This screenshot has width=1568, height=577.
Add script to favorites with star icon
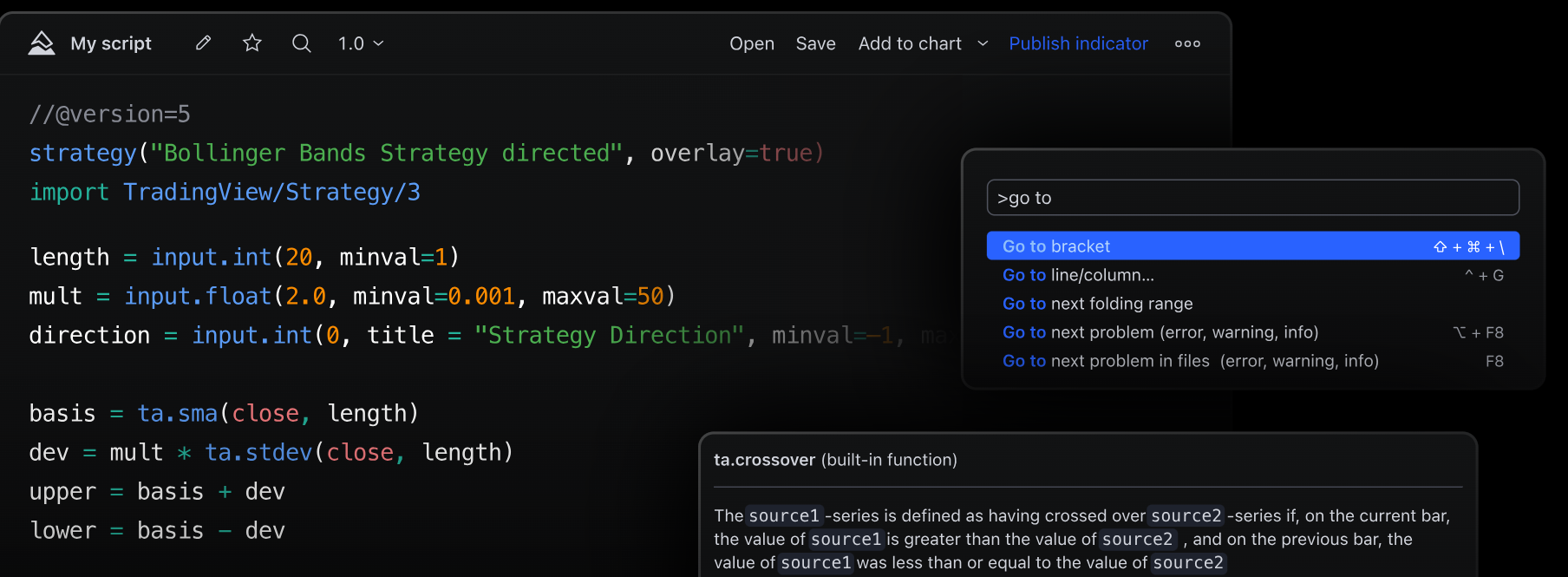[x=252, y=43]
